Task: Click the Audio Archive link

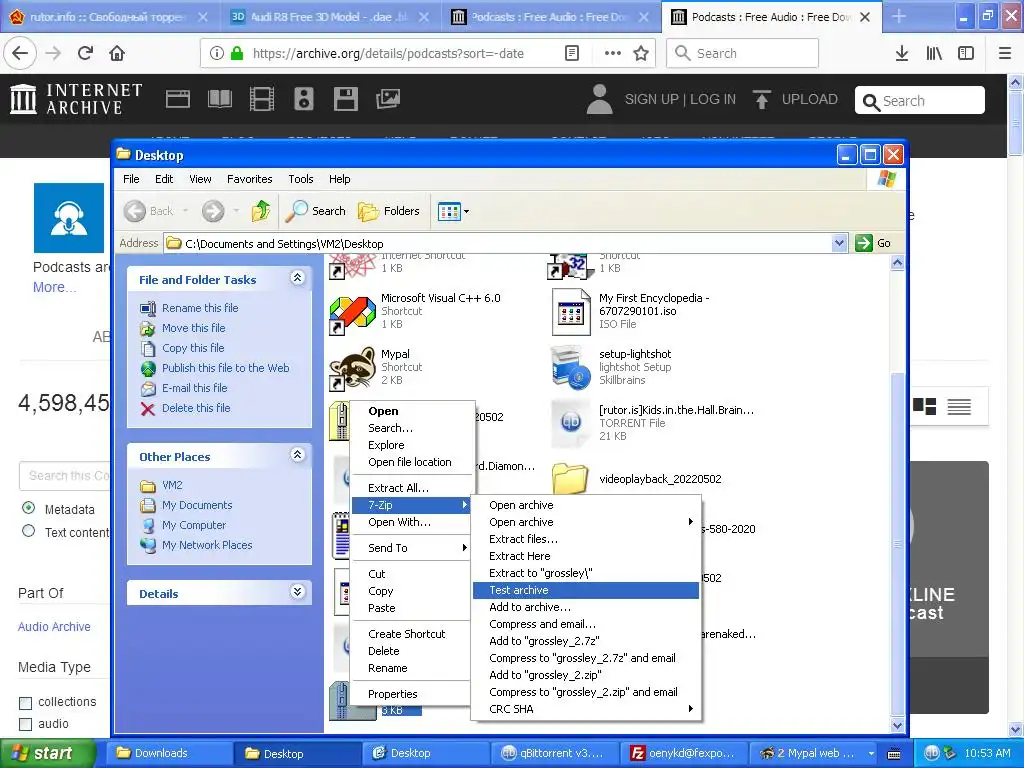Action: [x=54, y=626]
